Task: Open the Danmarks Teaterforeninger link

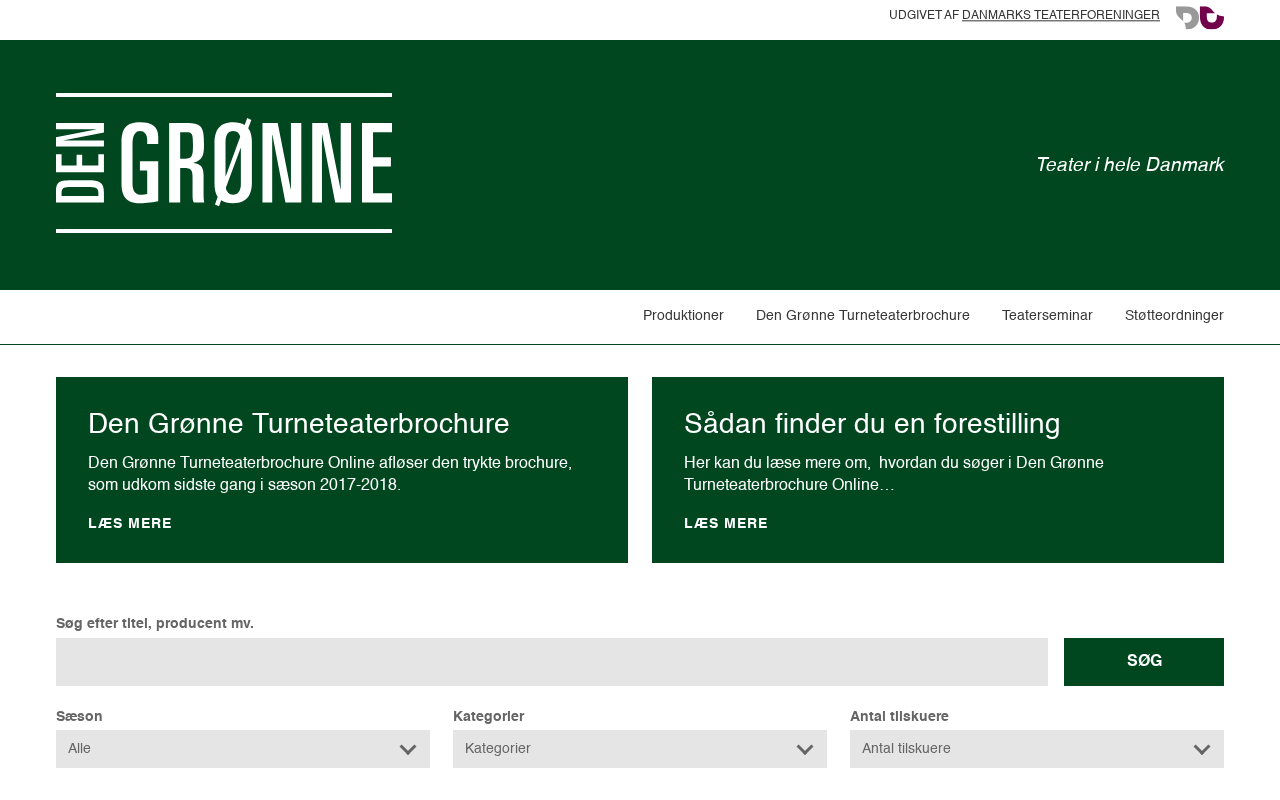Action: (1060, 15)
